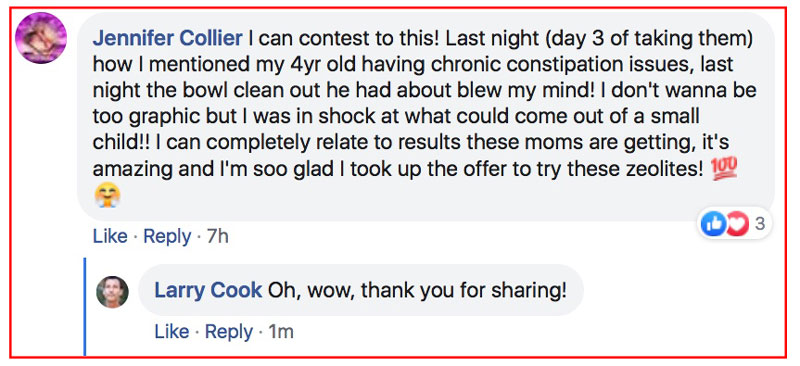This screenshot has width=800, height=366.
Task: Open Larry Cook's profile name link
Action: [208, 290]
